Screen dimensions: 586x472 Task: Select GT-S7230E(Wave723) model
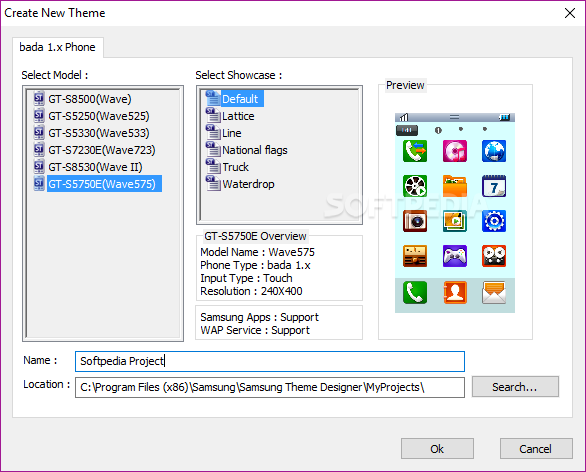pyautogui.click(x=102, y=150)
